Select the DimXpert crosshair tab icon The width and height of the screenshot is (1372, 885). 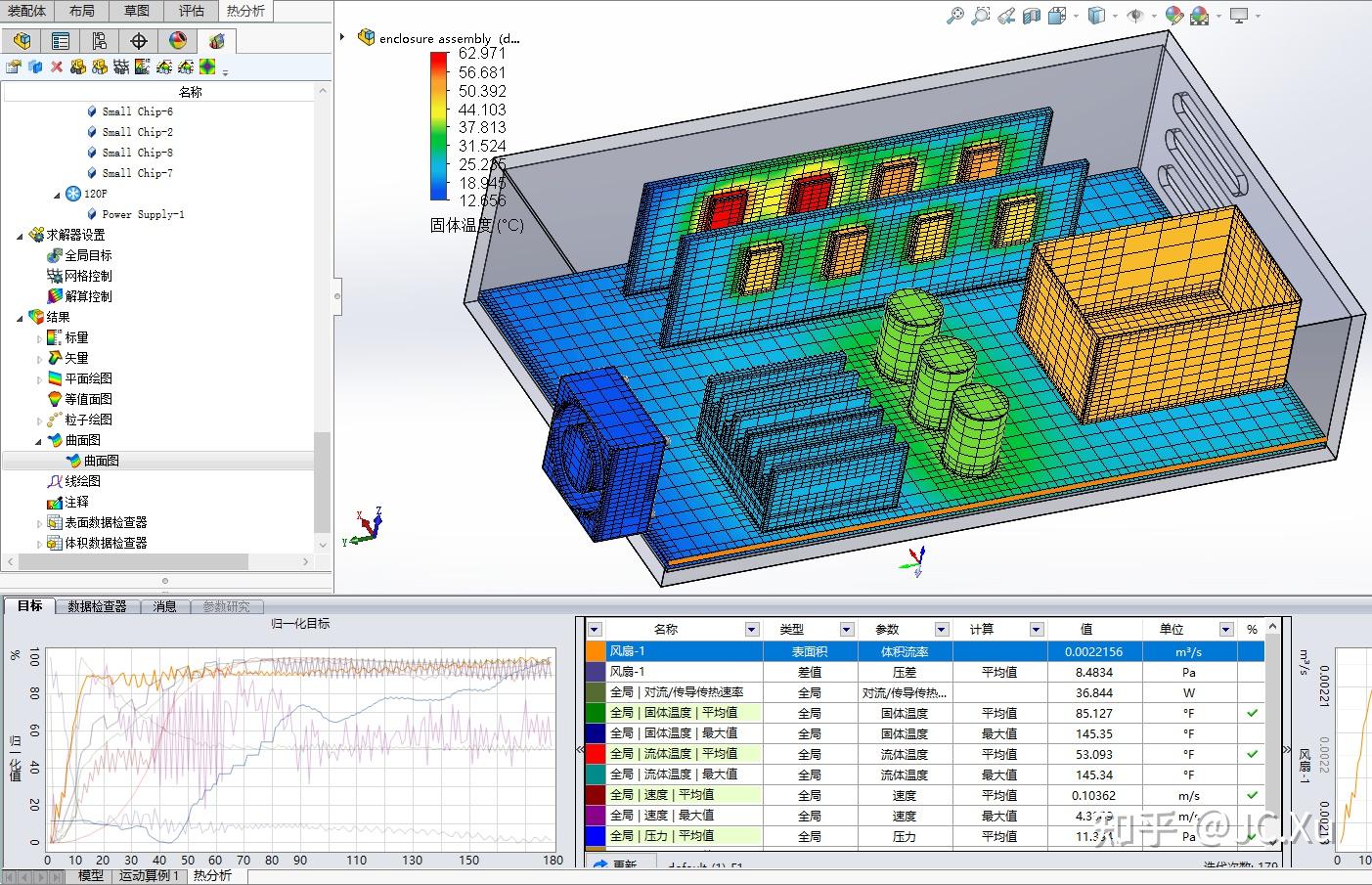click(x=139, y=41)
